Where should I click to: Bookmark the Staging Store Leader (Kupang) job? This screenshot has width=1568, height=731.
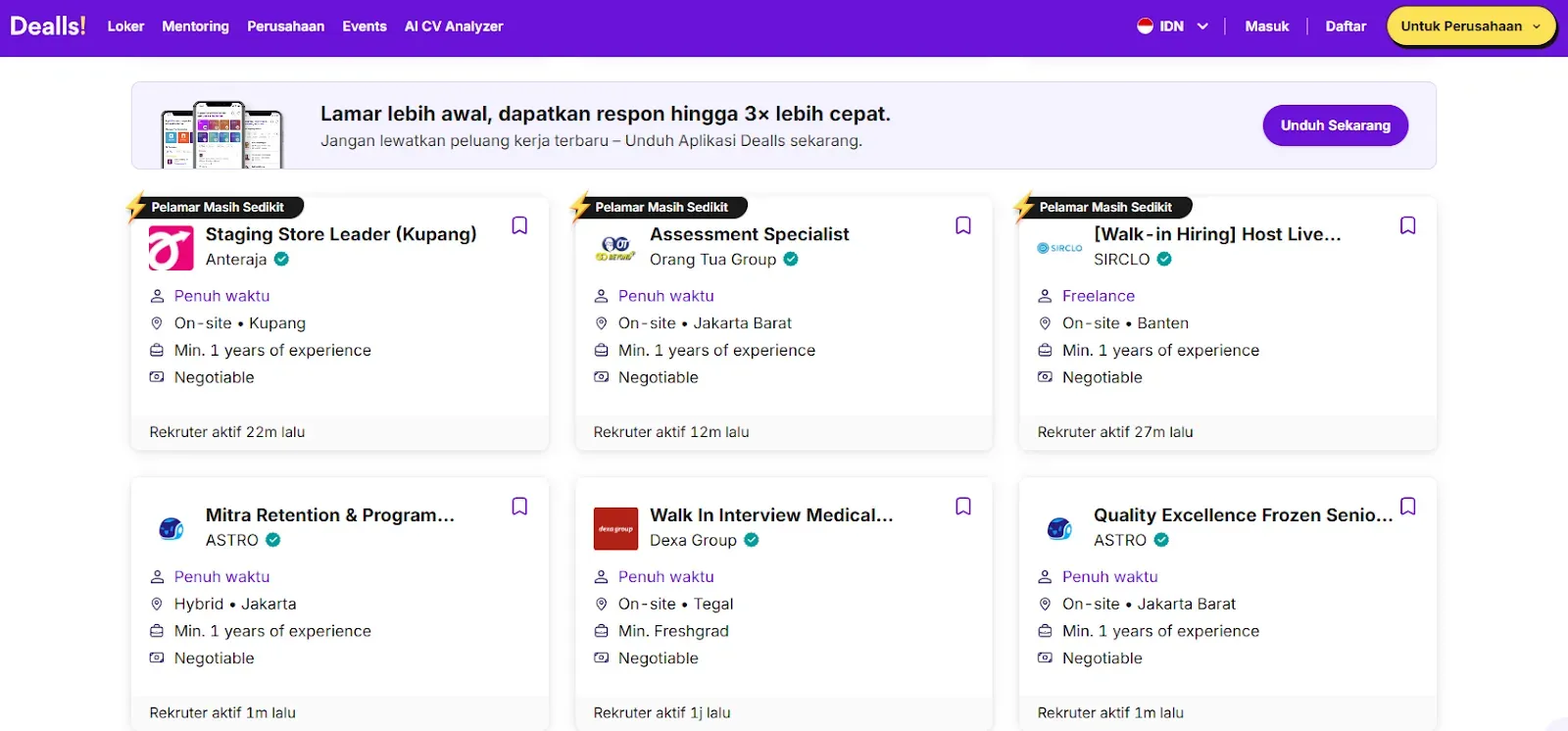(519, 225)
